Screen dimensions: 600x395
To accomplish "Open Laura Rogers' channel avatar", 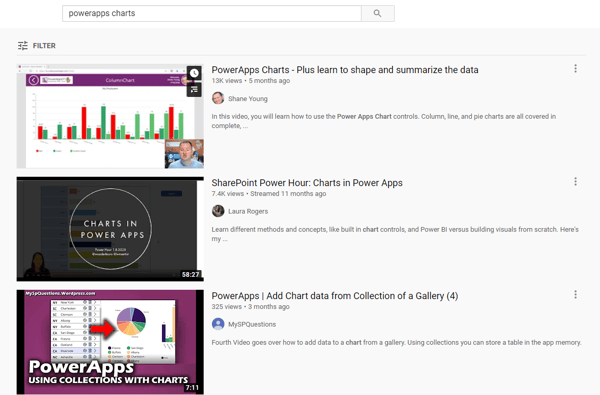I will pos(218,211).
